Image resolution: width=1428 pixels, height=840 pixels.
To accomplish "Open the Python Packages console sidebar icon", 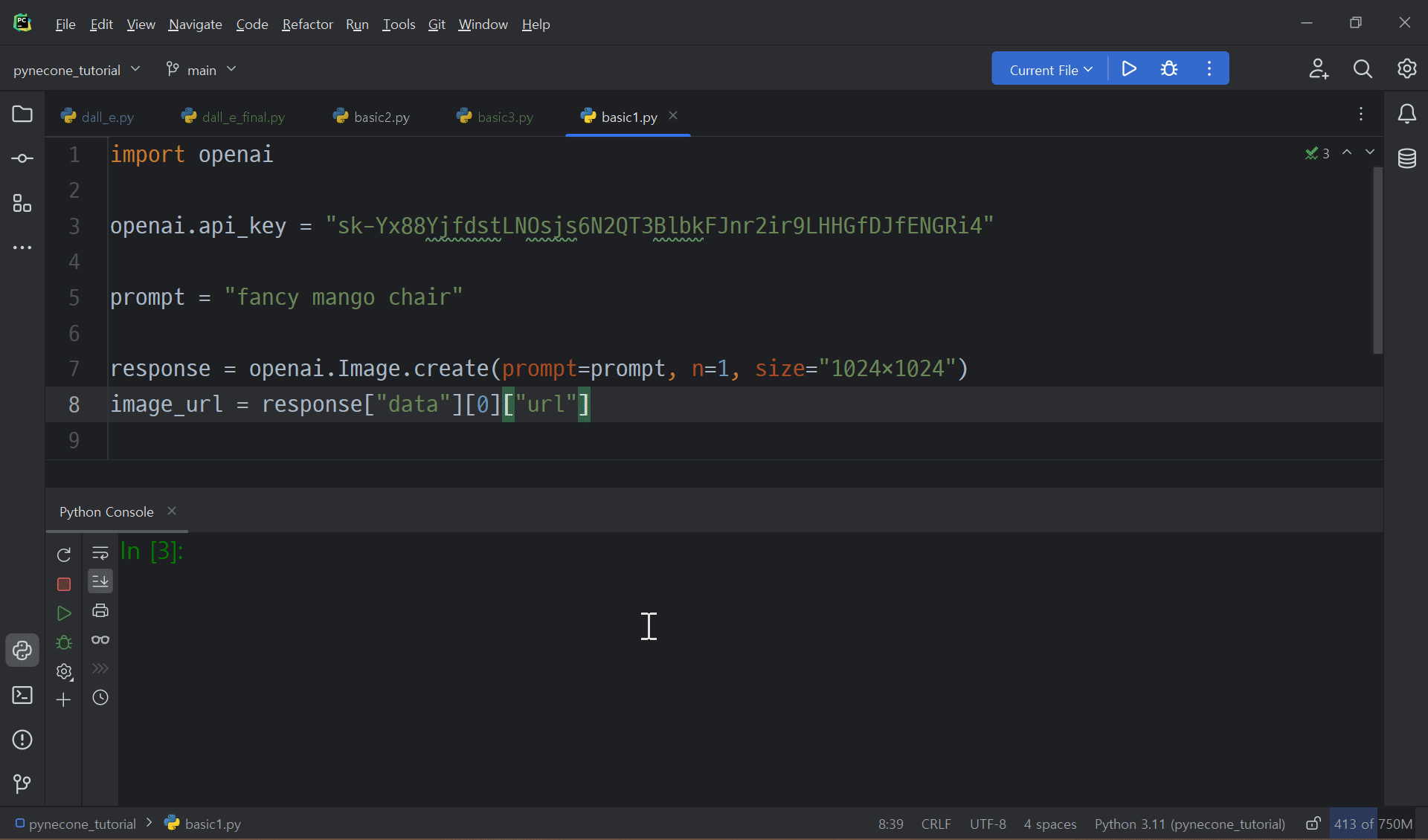I will [22, 650].
